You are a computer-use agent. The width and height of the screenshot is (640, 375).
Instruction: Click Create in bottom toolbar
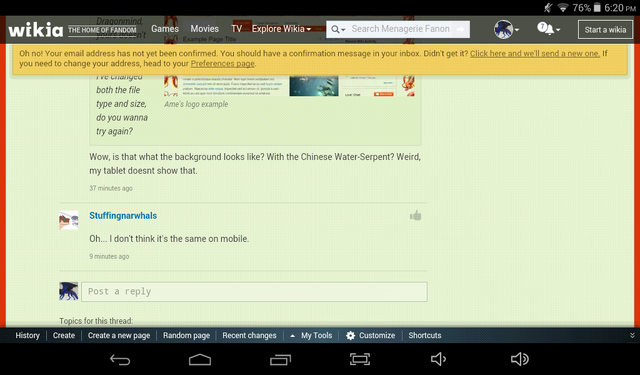[x=64, y=335]
